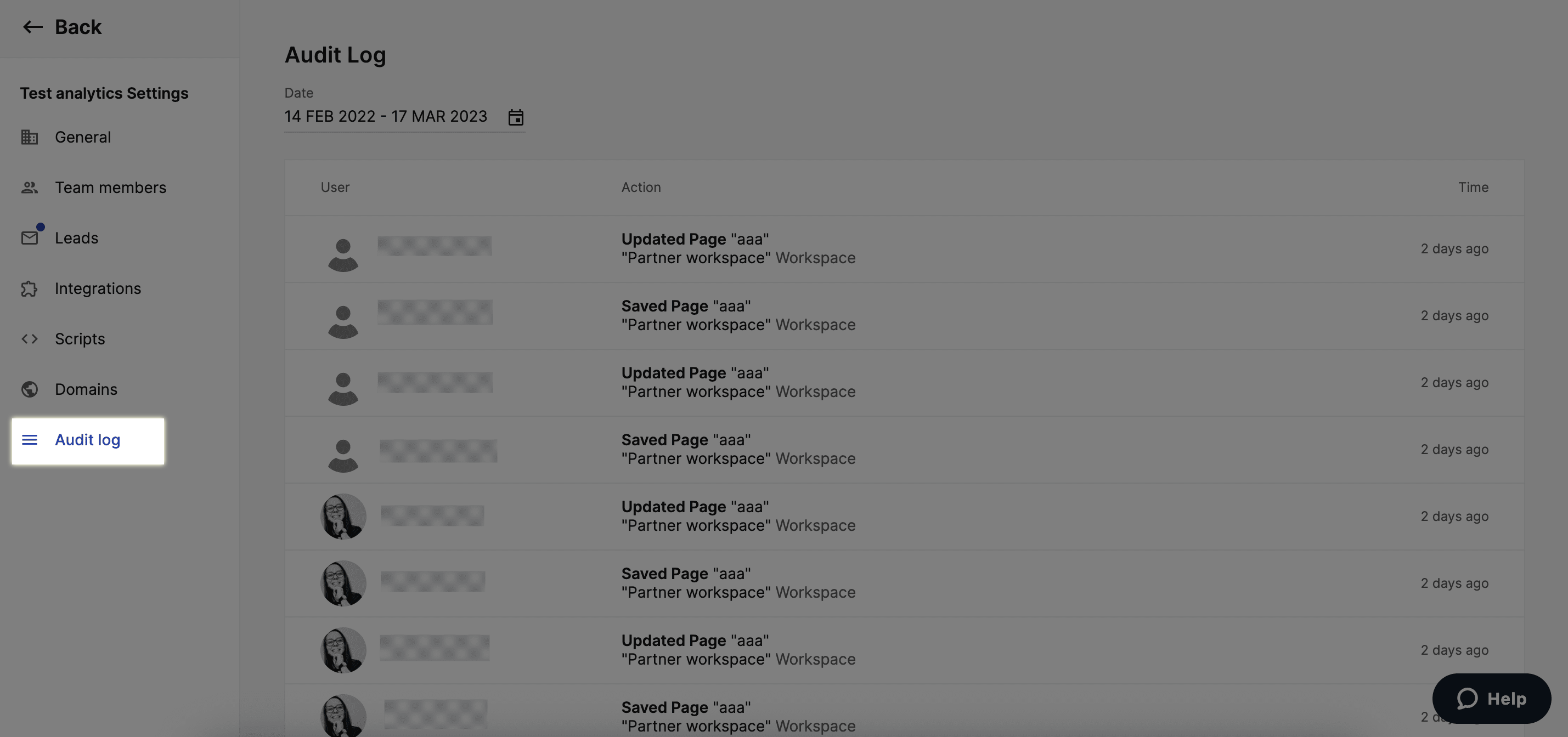Image resolution: width=1568 pixels, height=737 pixels.
Task: Click the Audit log list icon
Action: coord(29,439)
